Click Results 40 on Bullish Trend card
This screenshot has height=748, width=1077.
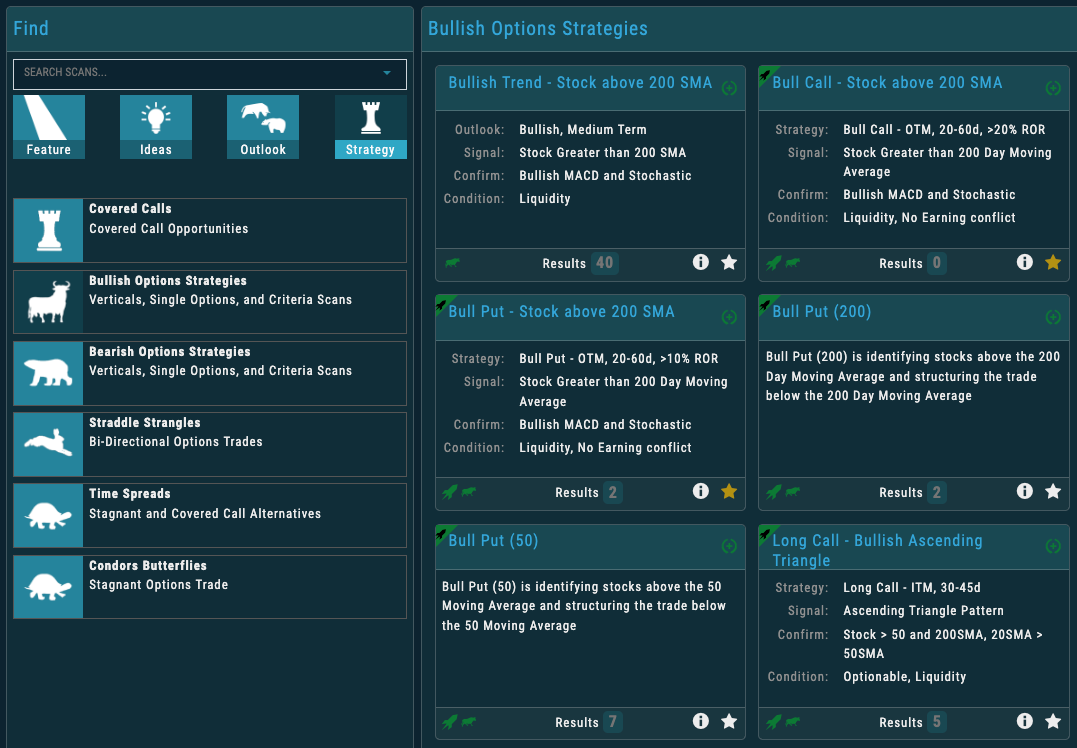[x=604, y=263]
